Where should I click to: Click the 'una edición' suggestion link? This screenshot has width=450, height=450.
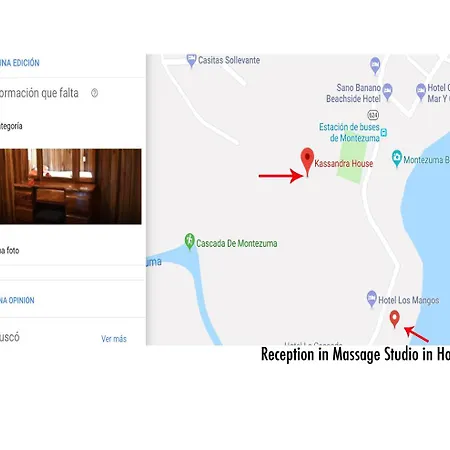click(x=20, y=63)
